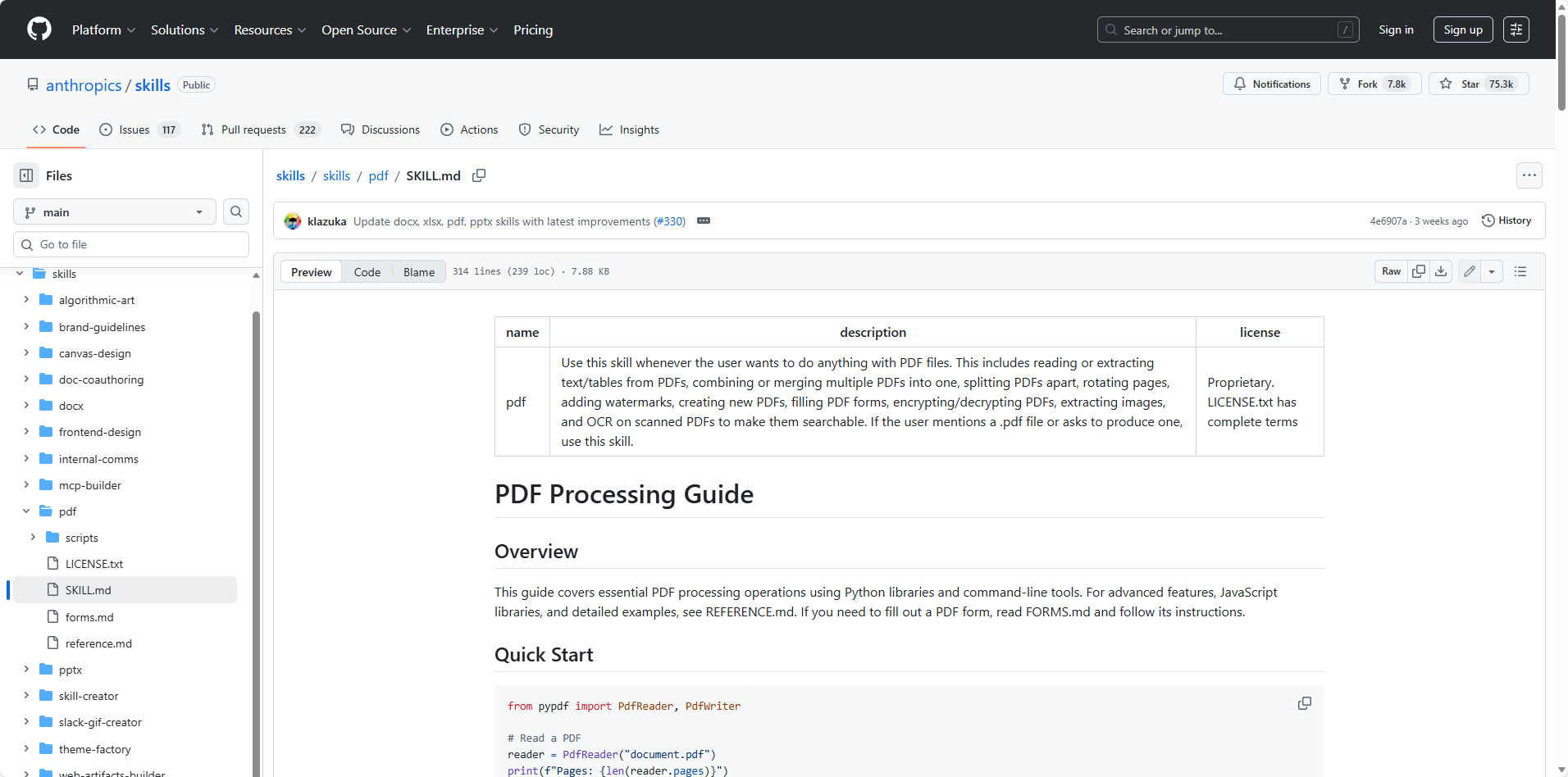Copy raw file contents
Viewport: 1568px width, 777px height.
click(1419, 271)
